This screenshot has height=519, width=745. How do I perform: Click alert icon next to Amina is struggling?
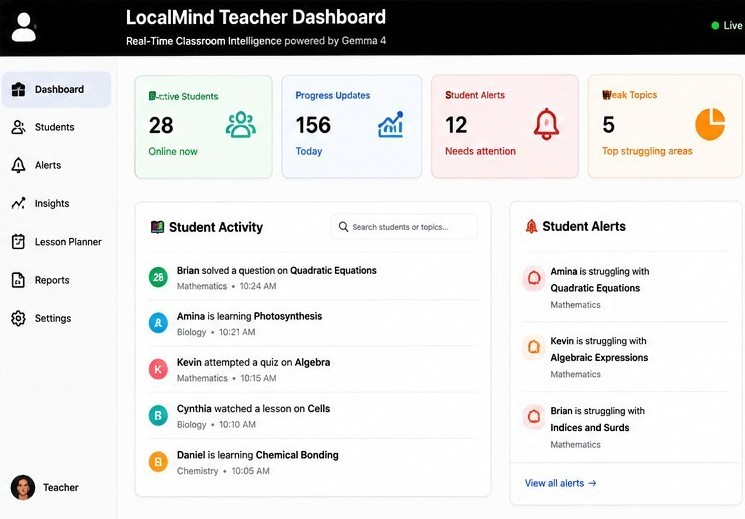pyautogui.click(x=534, y=278)
